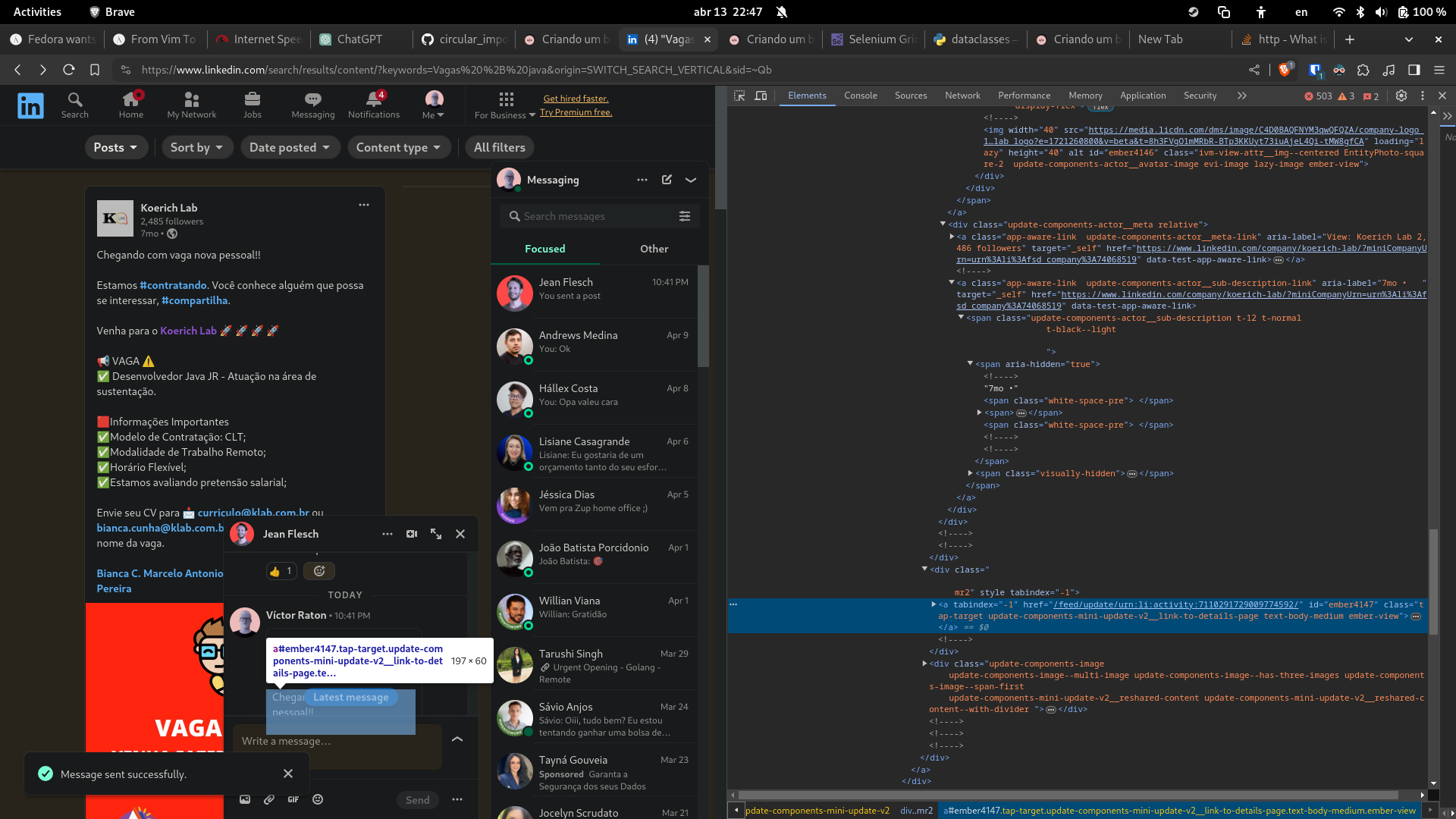
Task: Expand message compose box chevron
Action: pos(457,739)
